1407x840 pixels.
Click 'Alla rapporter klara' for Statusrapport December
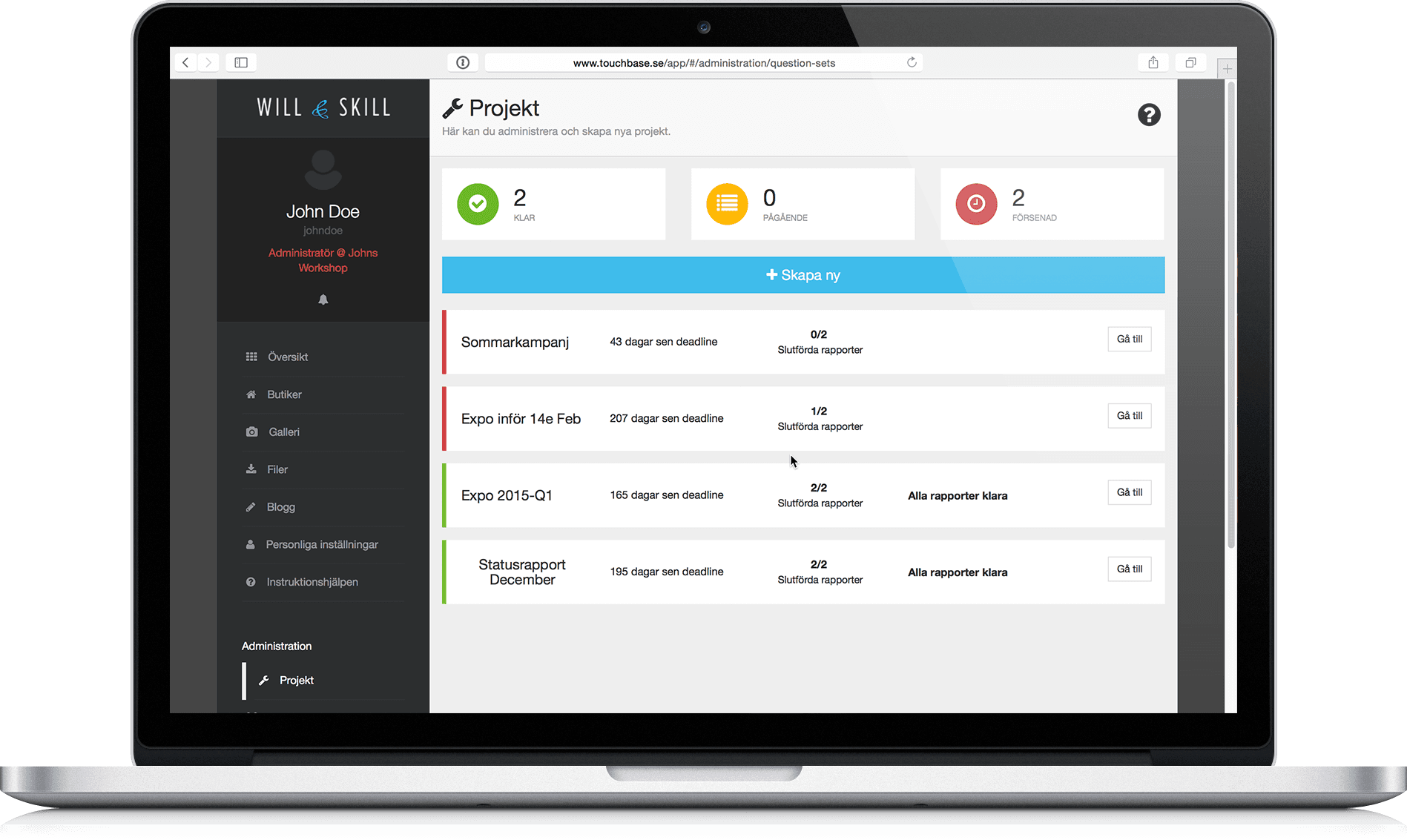tap(958, 572)
